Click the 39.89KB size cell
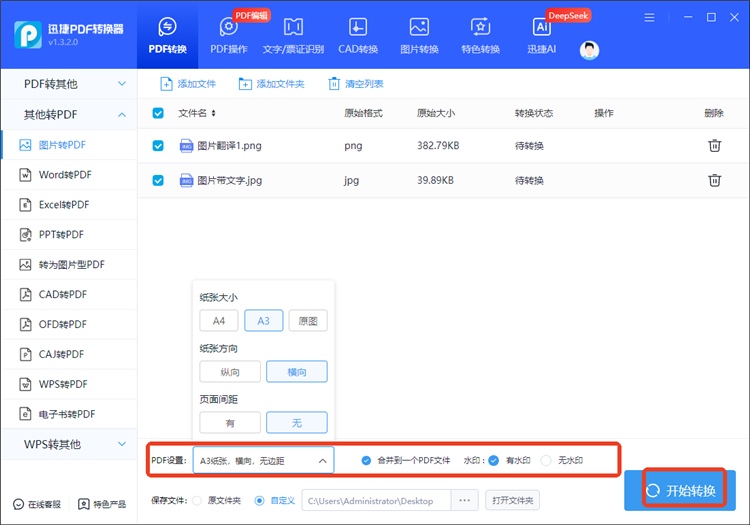The height and width of the screenshot is (525, 750). point(435,180)
